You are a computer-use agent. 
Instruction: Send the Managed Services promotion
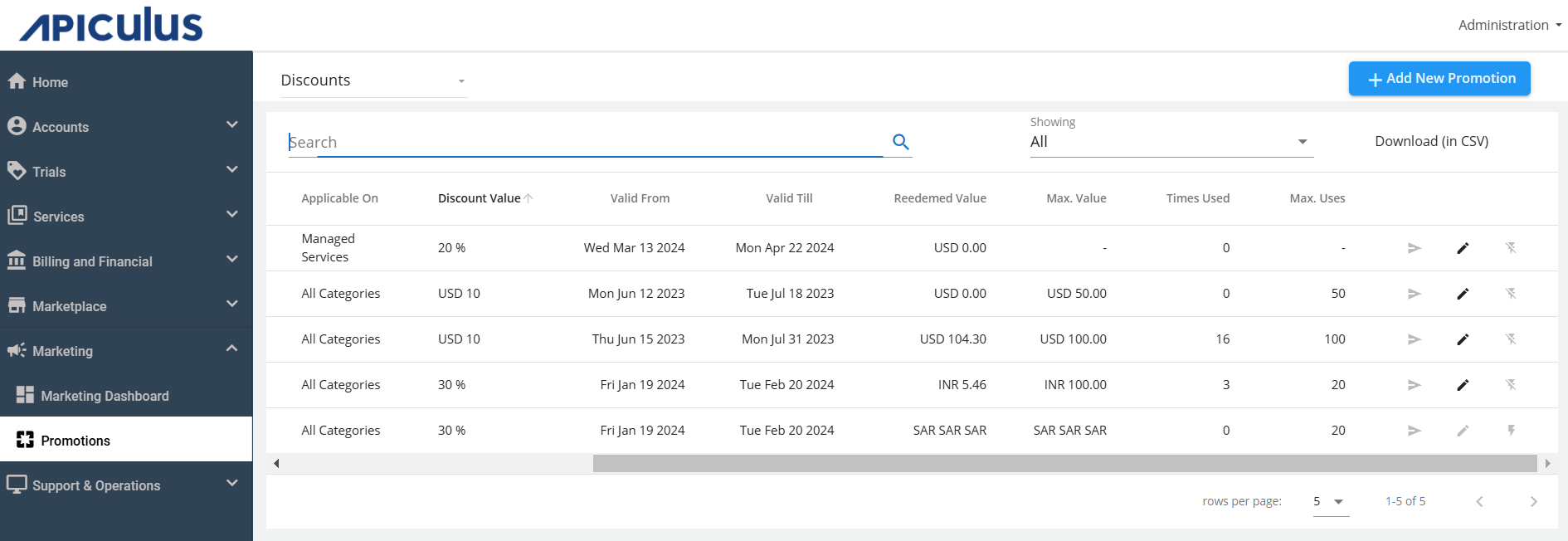[1415, 248]
